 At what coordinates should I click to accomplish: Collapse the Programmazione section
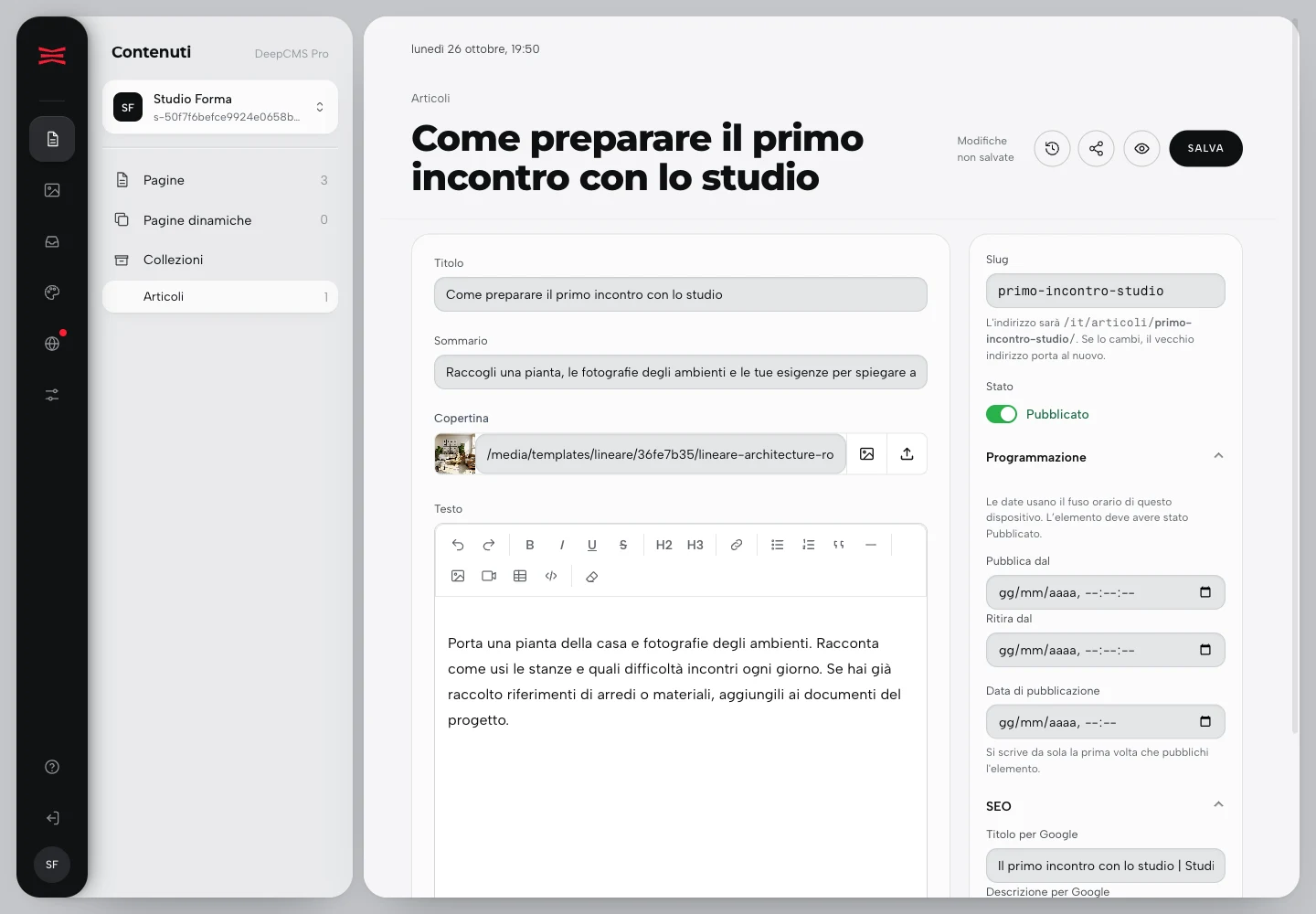1218,456
